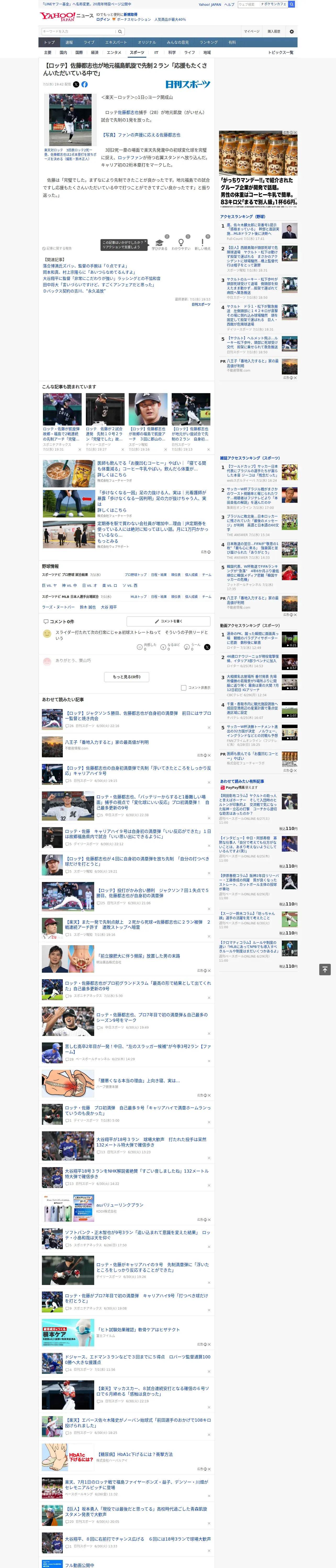Viewport: 336px width, 1568px height.
Task: Click the ログイン link in header
Action: coord(103,20)
